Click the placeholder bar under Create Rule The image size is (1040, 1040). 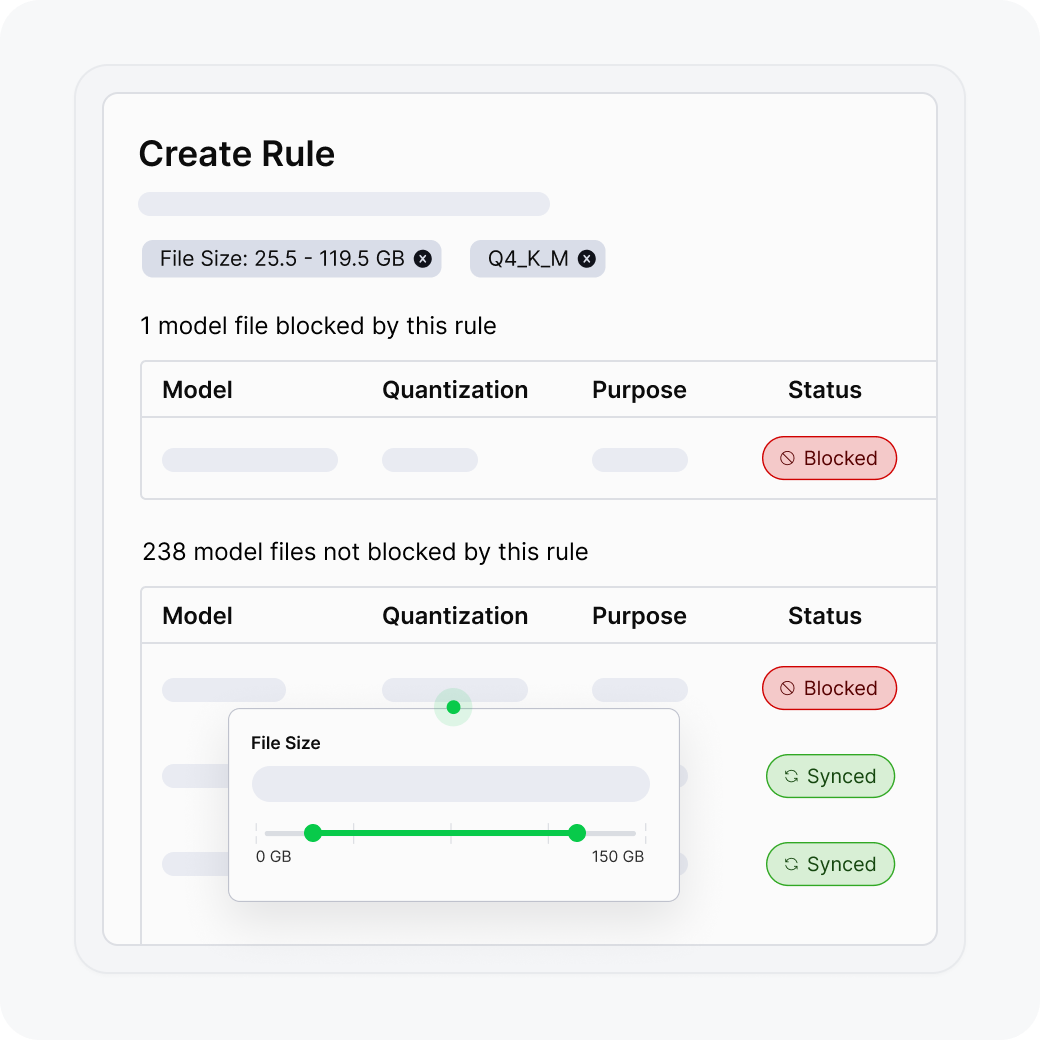pyautogui.click(x=343, y=204)
